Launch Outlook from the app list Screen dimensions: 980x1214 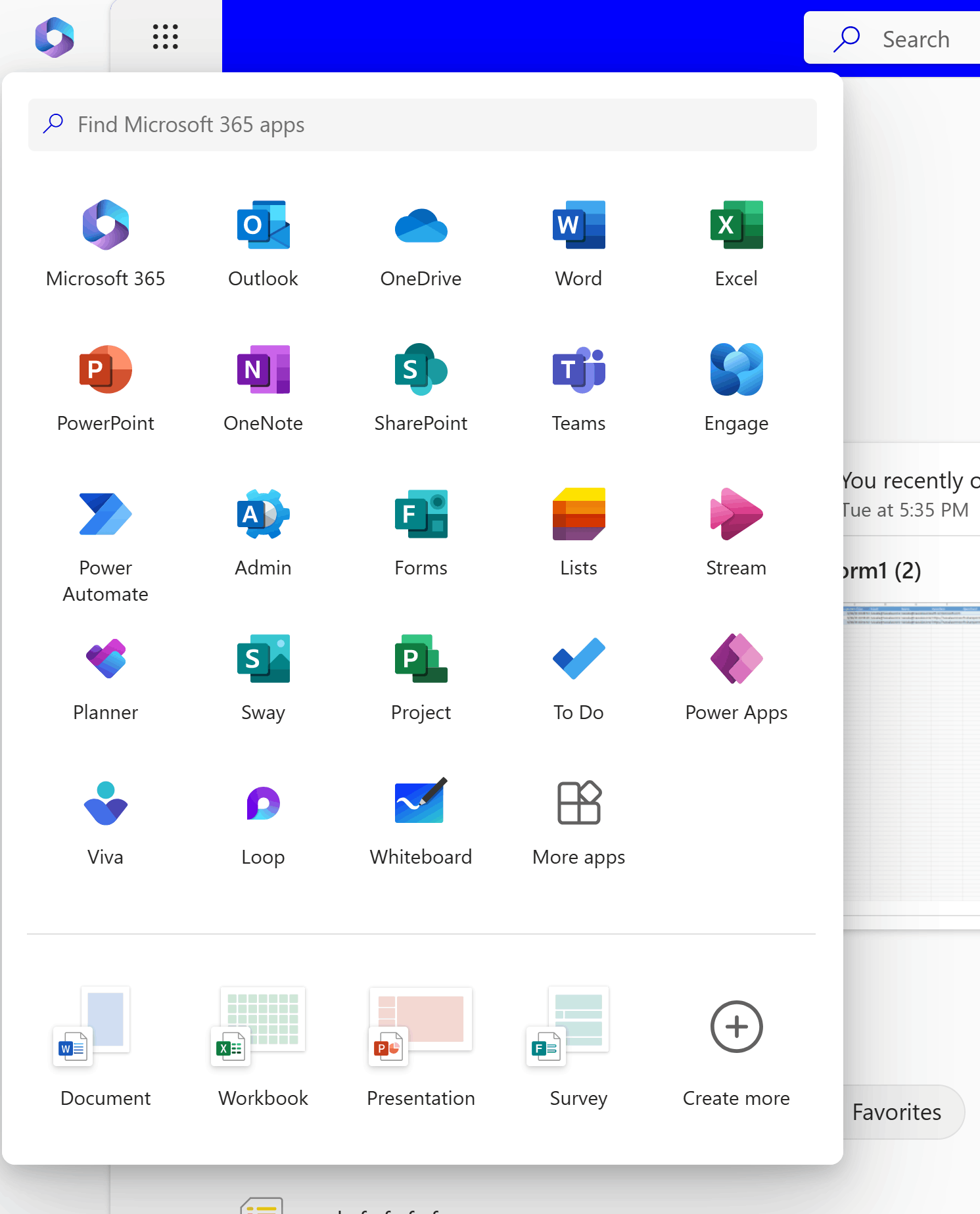coord(263,244)
